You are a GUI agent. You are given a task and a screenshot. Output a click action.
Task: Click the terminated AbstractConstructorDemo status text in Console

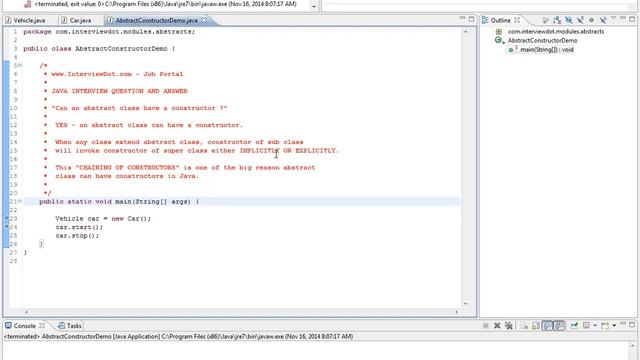click(178, 336)
